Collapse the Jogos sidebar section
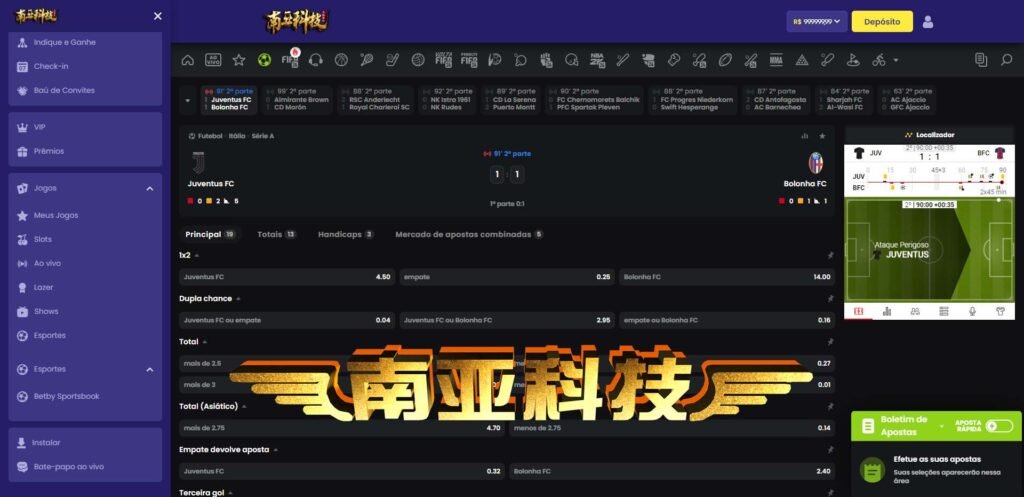This screenshot has height=497, width=1024. 150,188
